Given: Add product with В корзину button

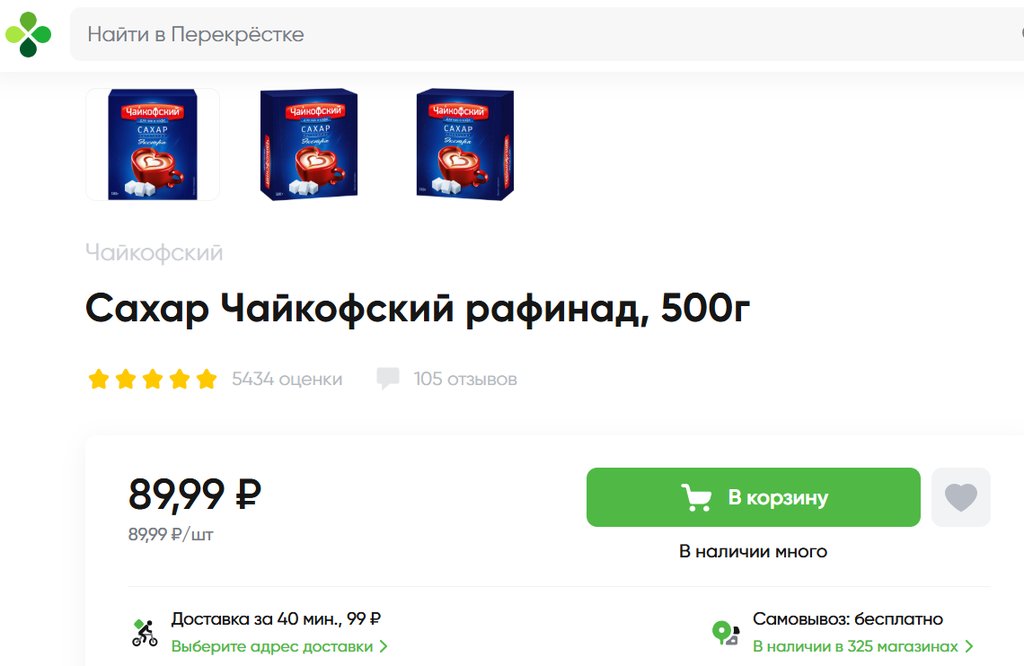Looking at the screenshot, I should tap(753, 498).
